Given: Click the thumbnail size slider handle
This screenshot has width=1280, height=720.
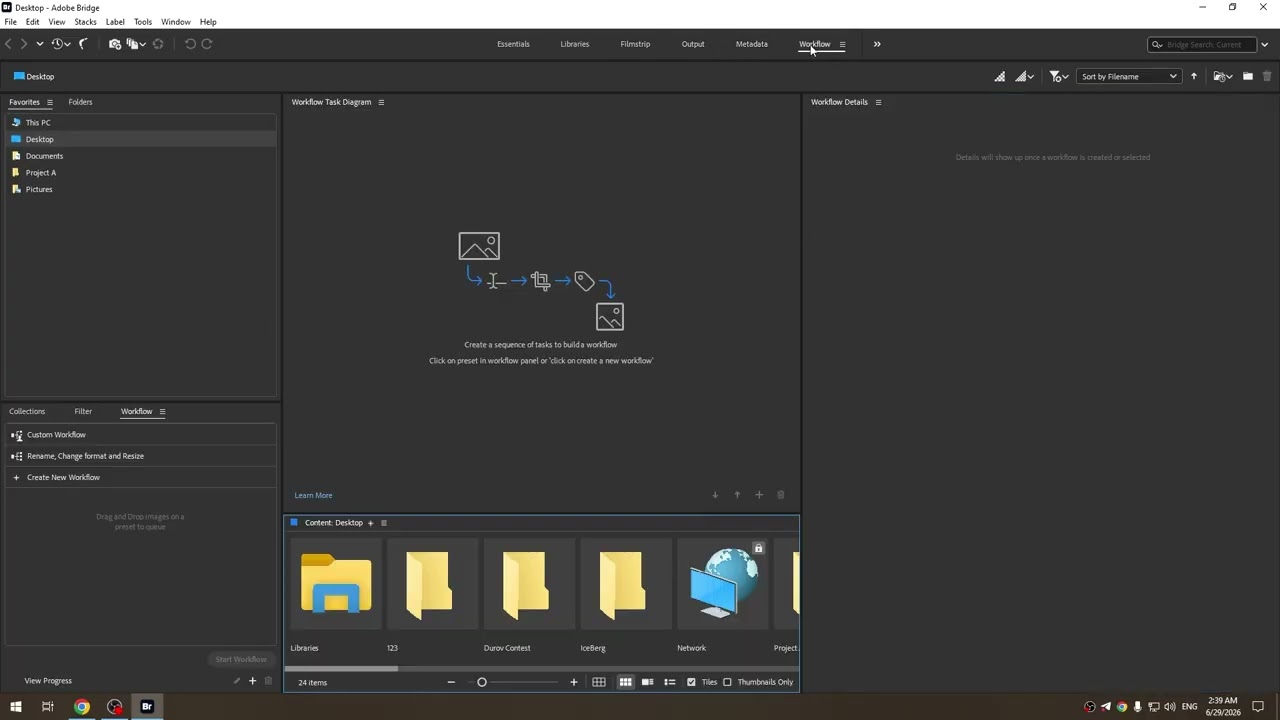Looking at the screenshot, I should (x=482, y=682).
